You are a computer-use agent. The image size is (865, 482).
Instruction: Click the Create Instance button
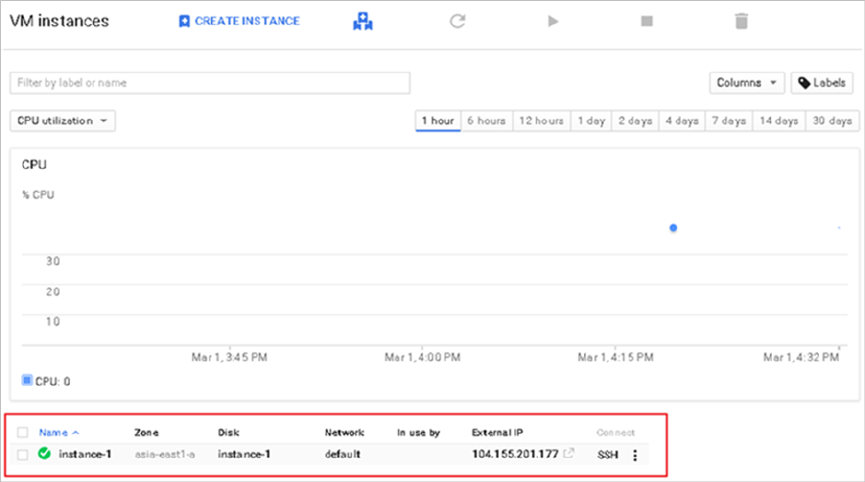[x=239, y=20]
